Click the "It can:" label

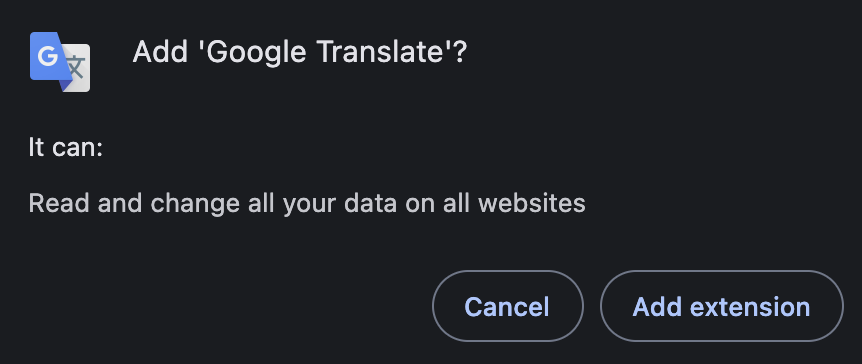pyautogui.click(x=65, y=148)
